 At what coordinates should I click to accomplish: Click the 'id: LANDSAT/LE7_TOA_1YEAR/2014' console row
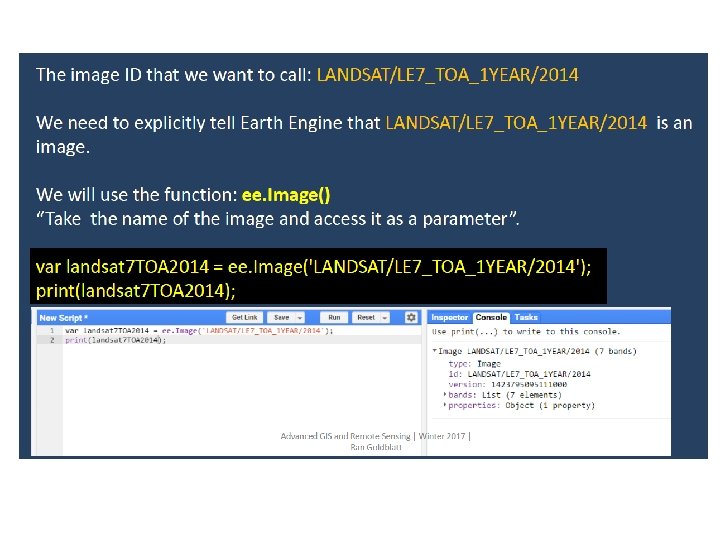[x=519, y=374]
